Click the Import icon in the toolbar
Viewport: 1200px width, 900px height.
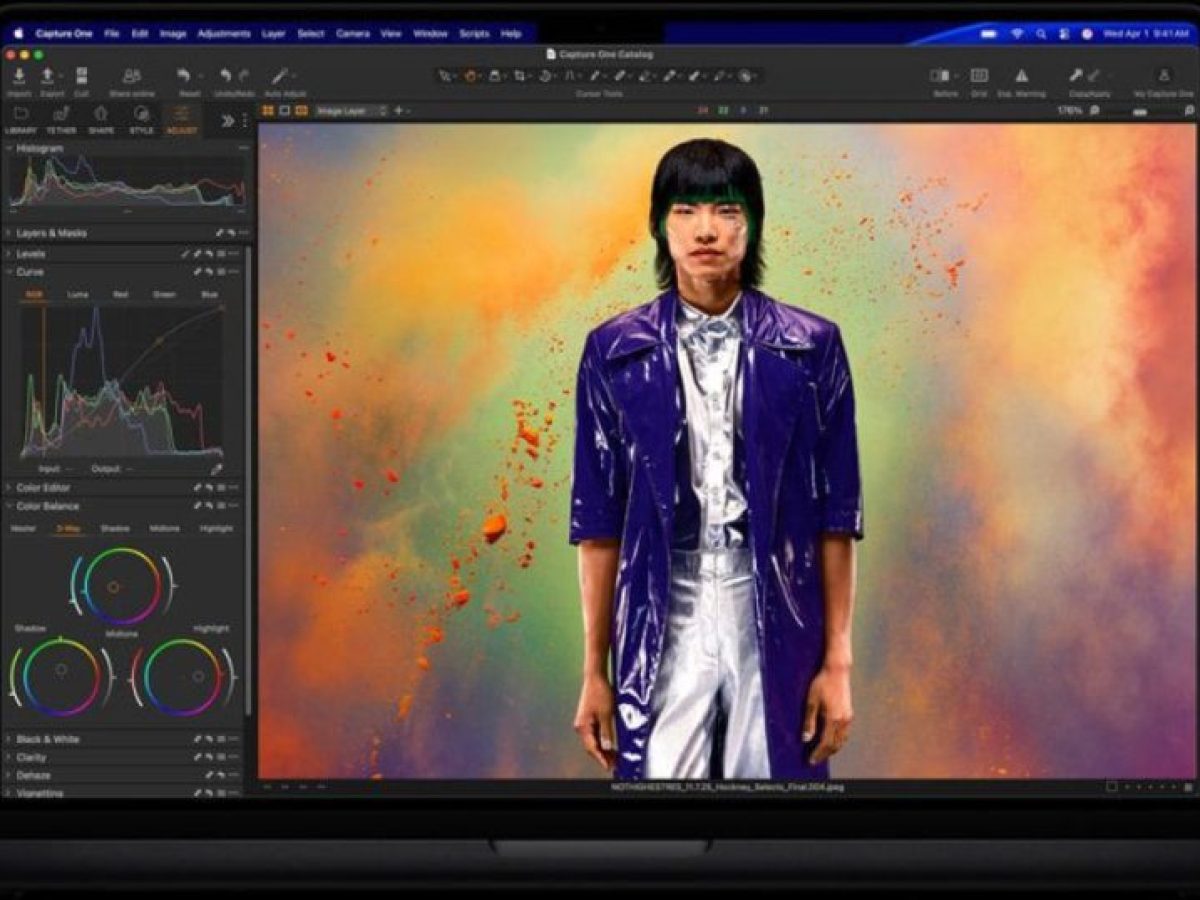tap(19, 76)
